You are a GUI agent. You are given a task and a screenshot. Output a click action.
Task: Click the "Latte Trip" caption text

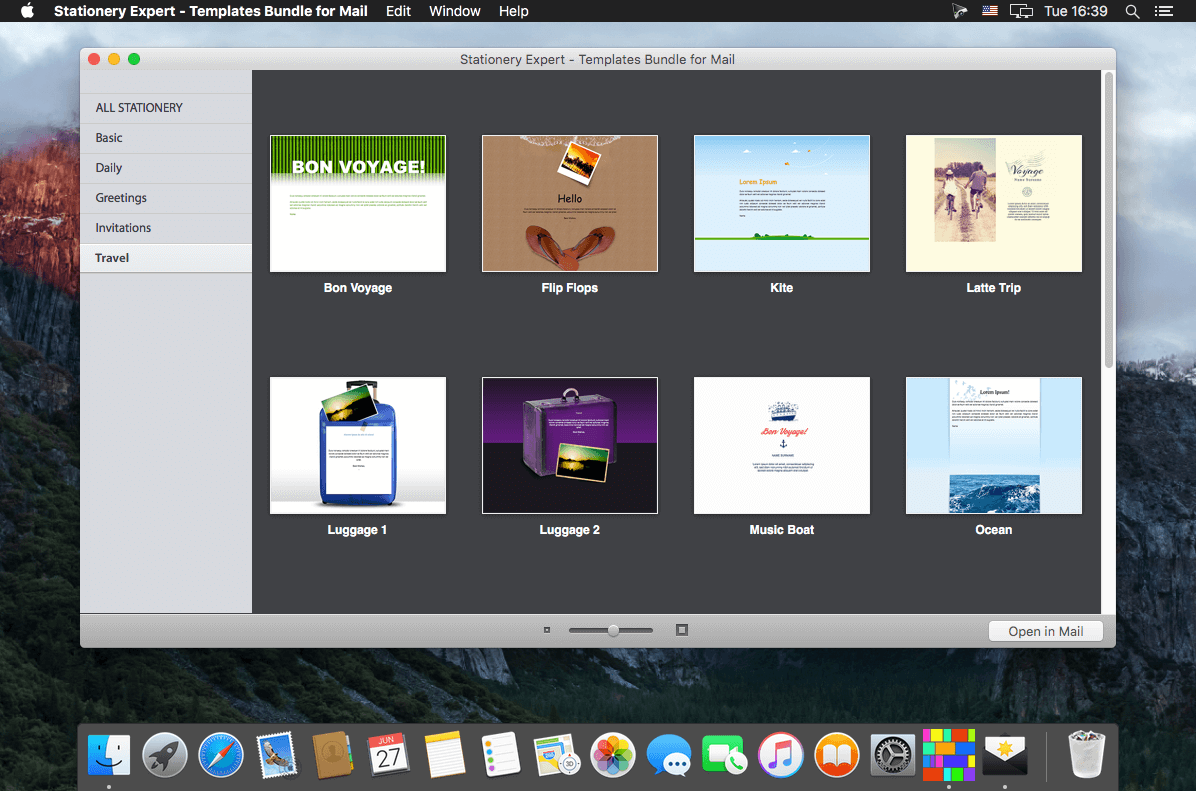click(x=994, y=288)
